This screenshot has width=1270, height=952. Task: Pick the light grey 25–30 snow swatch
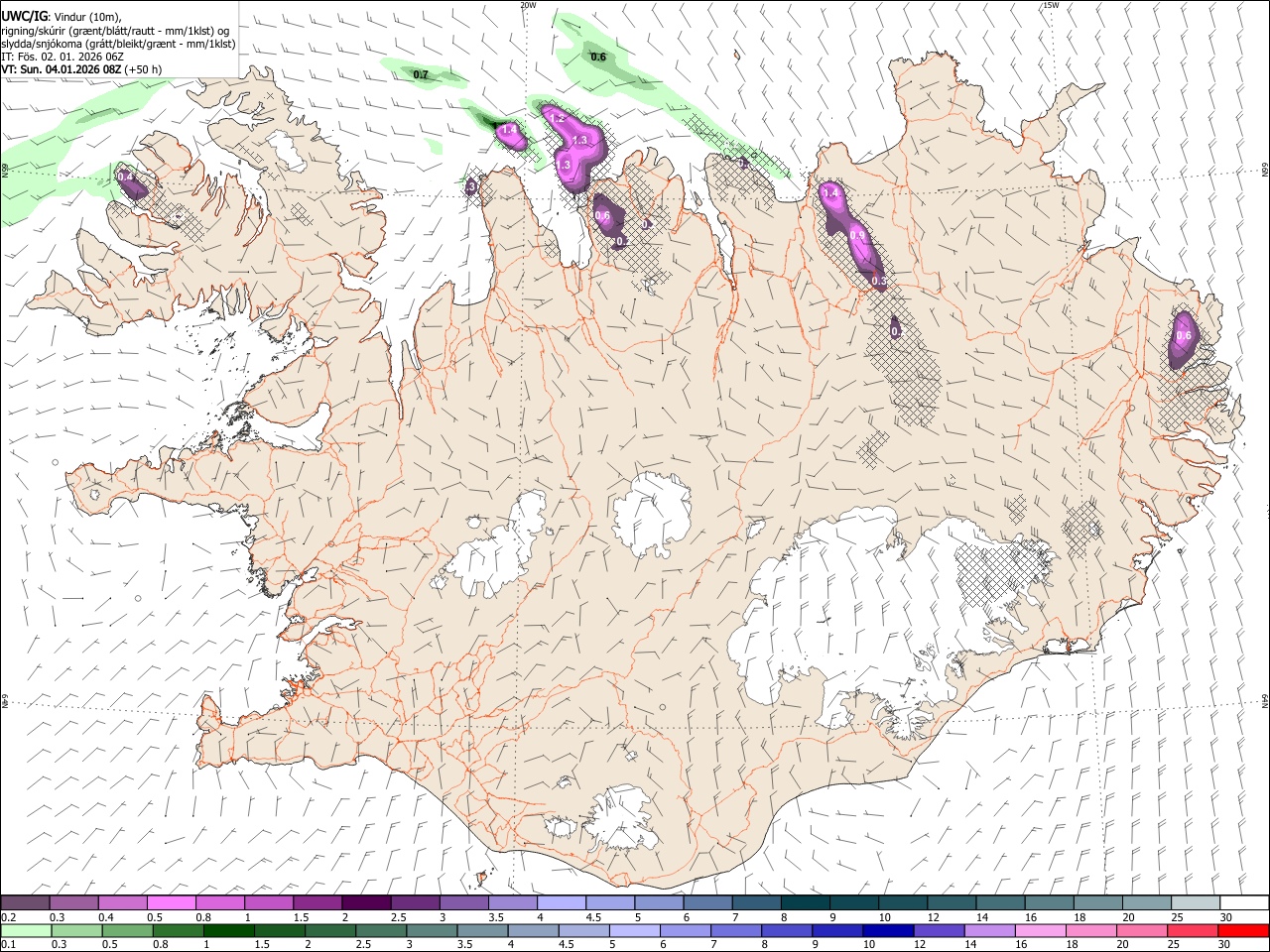click(1195, 903)
